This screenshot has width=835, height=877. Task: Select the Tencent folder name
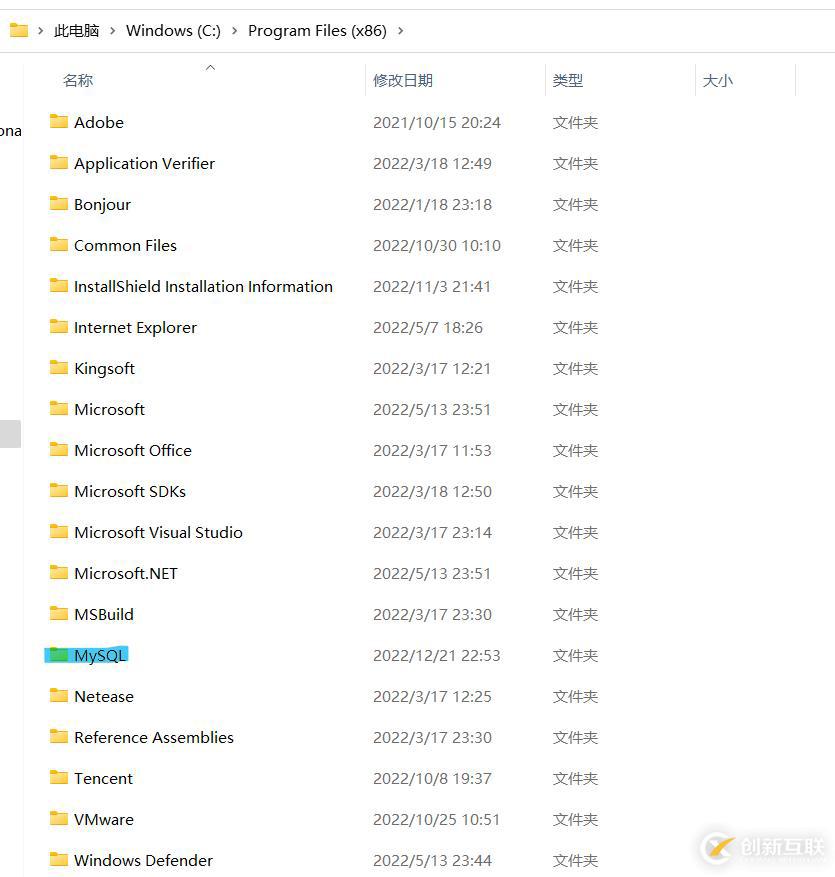[x=103, y=779]
